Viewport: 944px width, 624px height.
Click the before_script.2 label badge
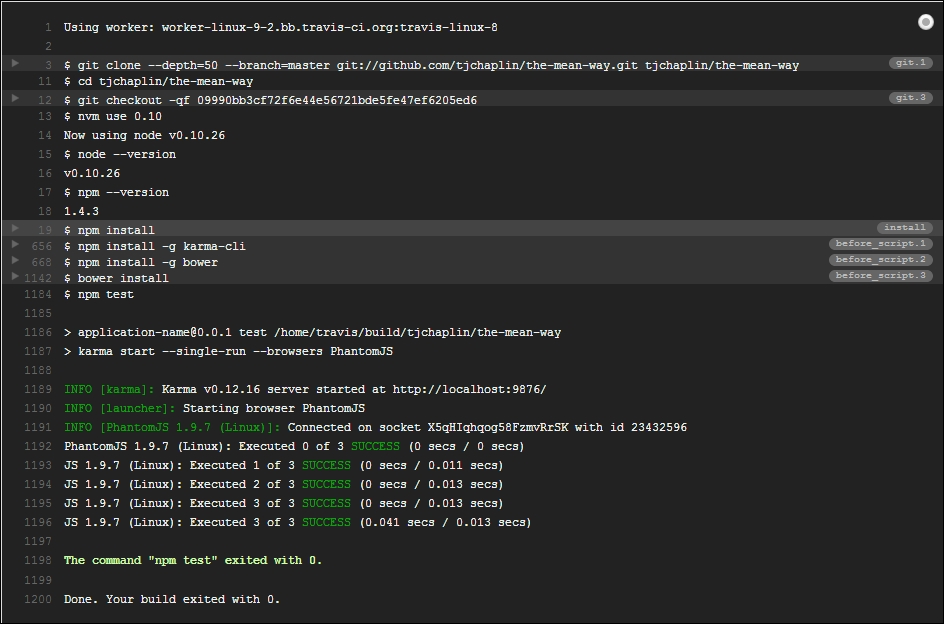click(880, 260)
